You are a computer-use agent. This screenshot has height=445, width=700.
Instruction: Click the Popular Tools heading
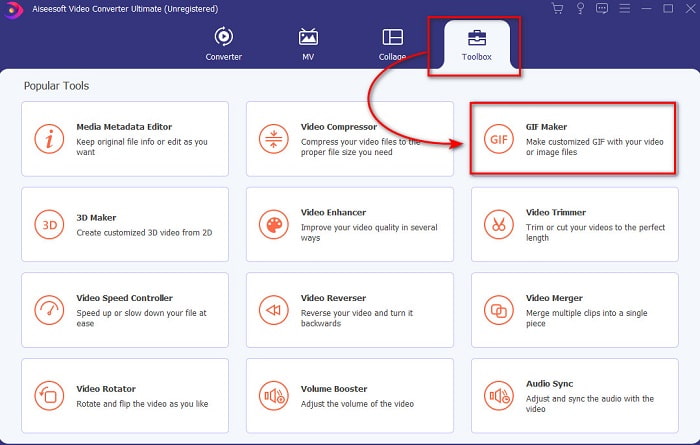coord(56,86)
